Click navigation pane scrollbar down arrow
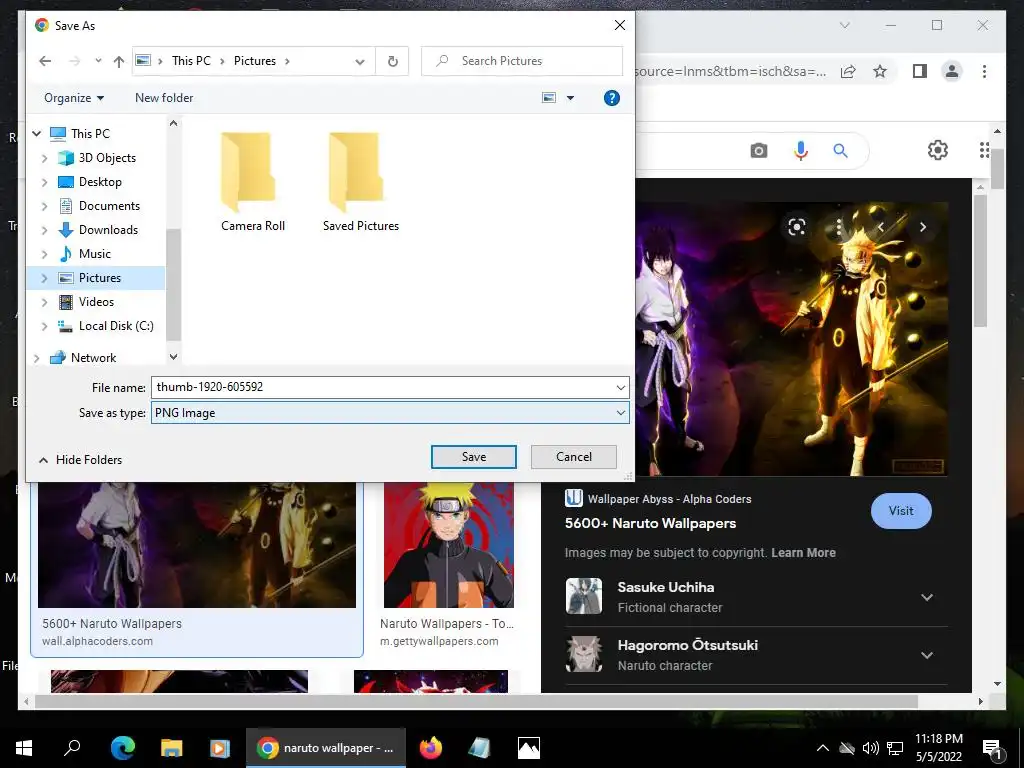The image size is (1024, 768). (173, 357)
